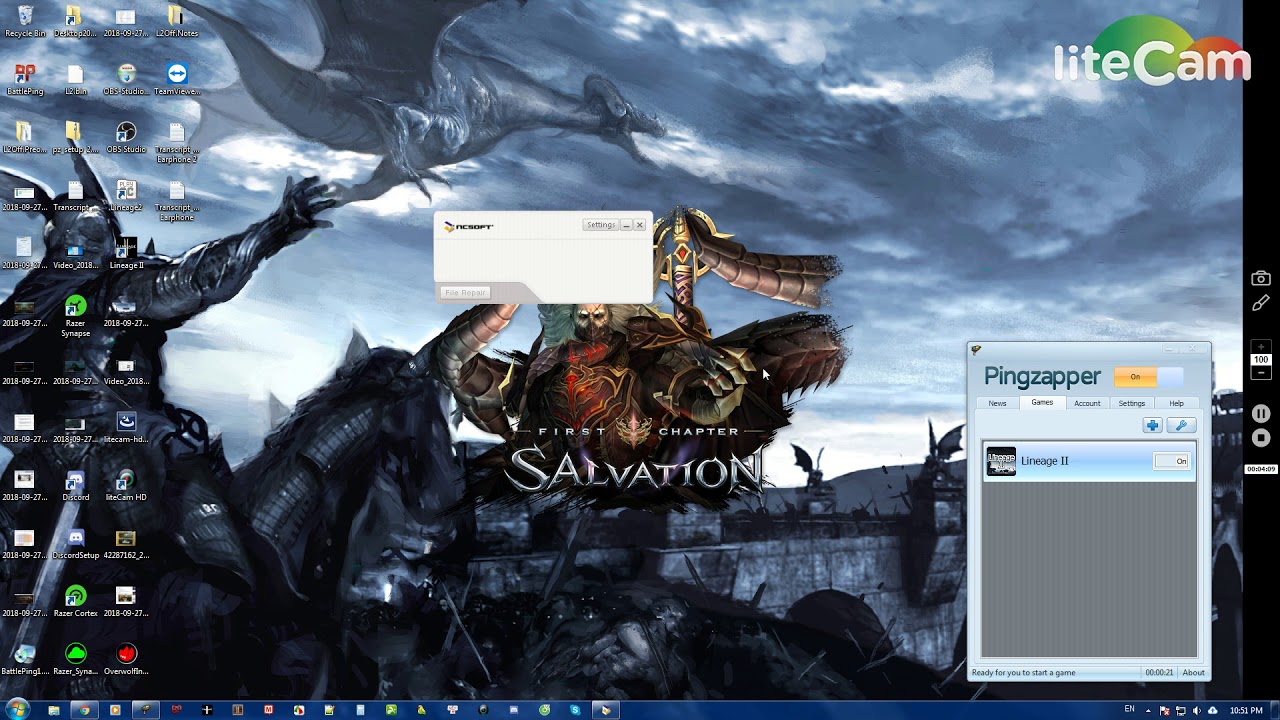
Task: Switch Pingzapper main On toggle
Action: point(1149,377)
